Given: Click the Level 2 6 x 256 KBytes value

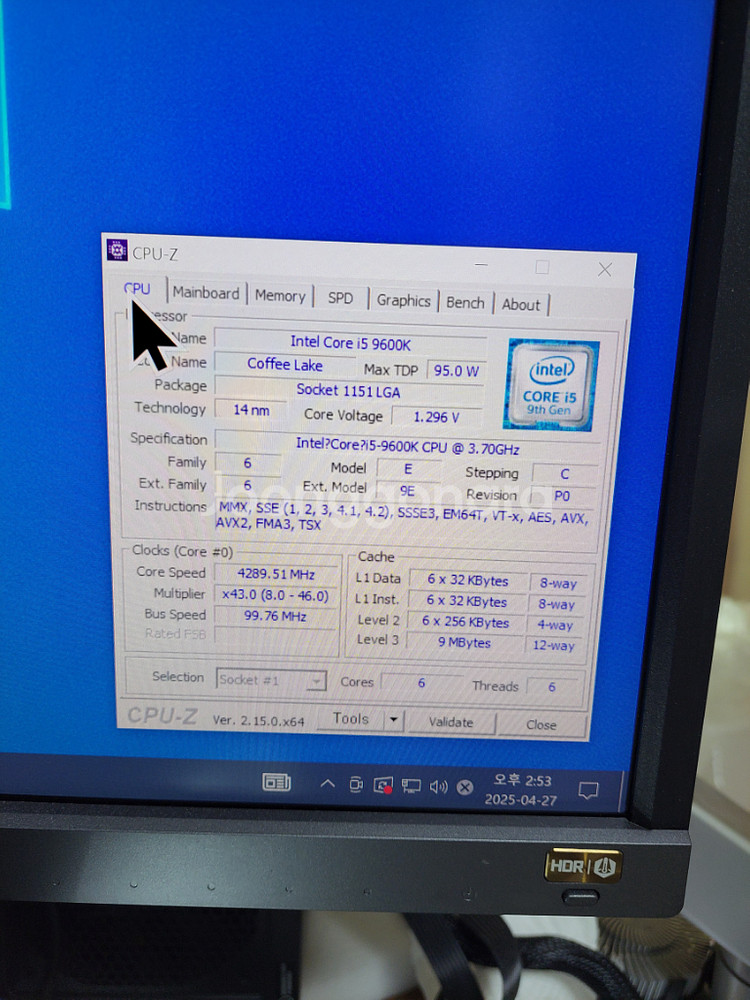Looking at the screenshot, I should 466,622.
